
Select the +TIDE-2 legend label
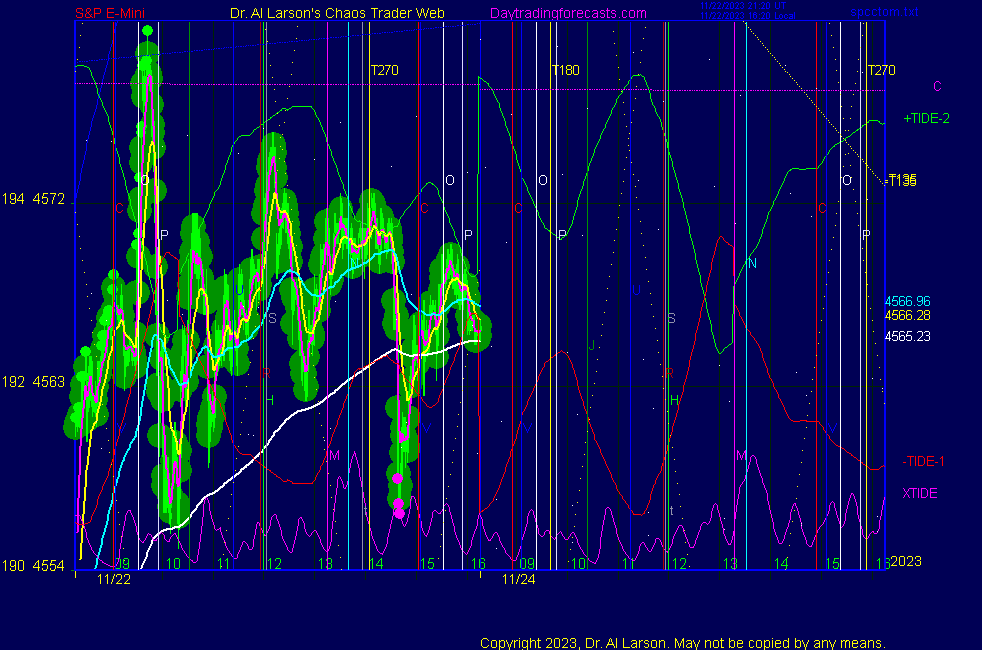926,118
